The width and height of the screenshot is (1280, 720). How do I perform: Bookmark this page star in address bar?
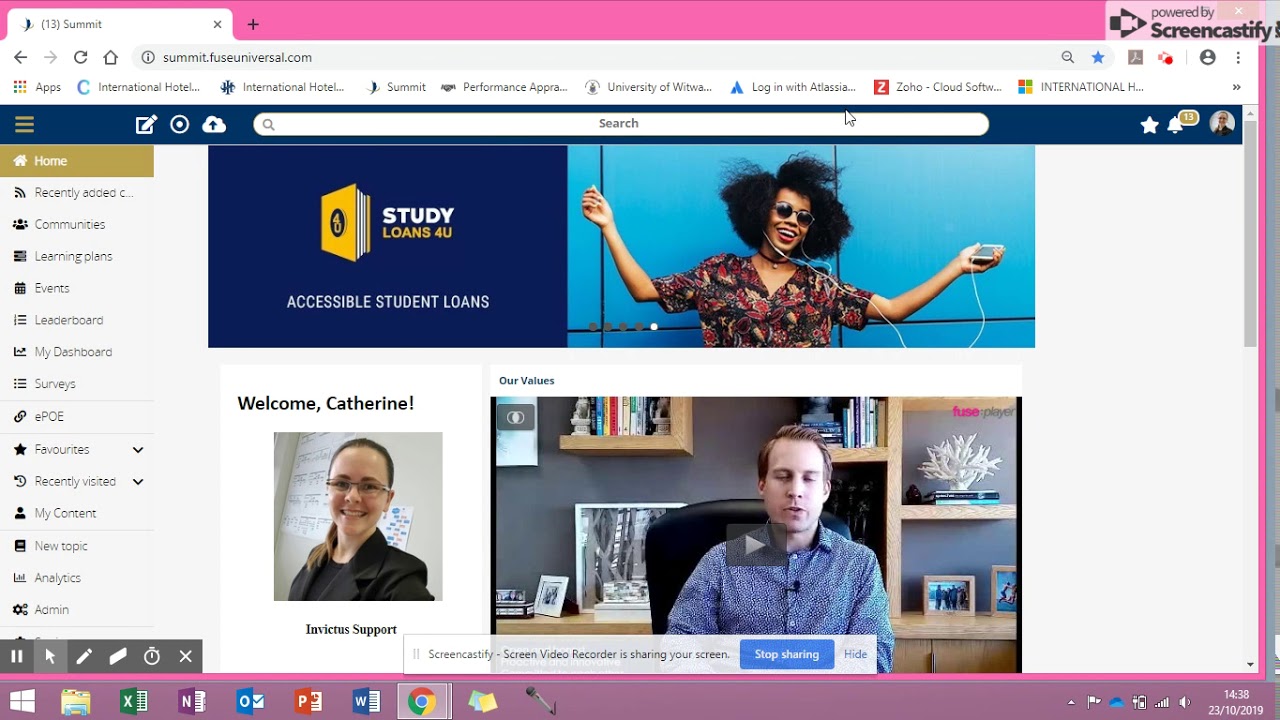(x=1098, y=57)
